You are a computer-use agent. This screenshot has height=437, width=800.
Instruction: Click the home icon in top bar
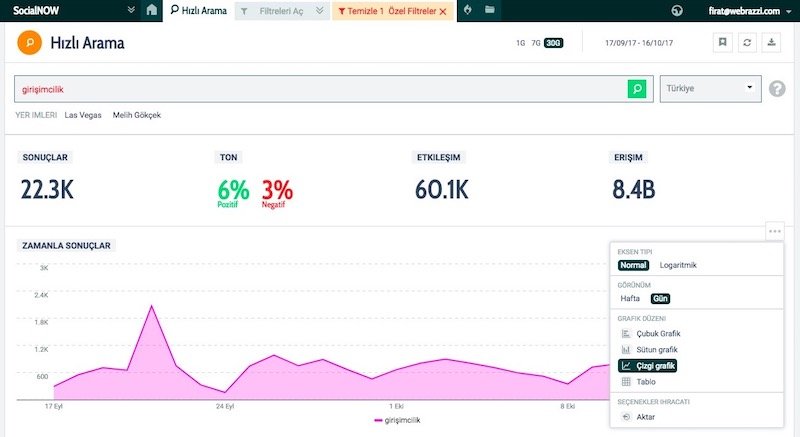click(151, 10)
